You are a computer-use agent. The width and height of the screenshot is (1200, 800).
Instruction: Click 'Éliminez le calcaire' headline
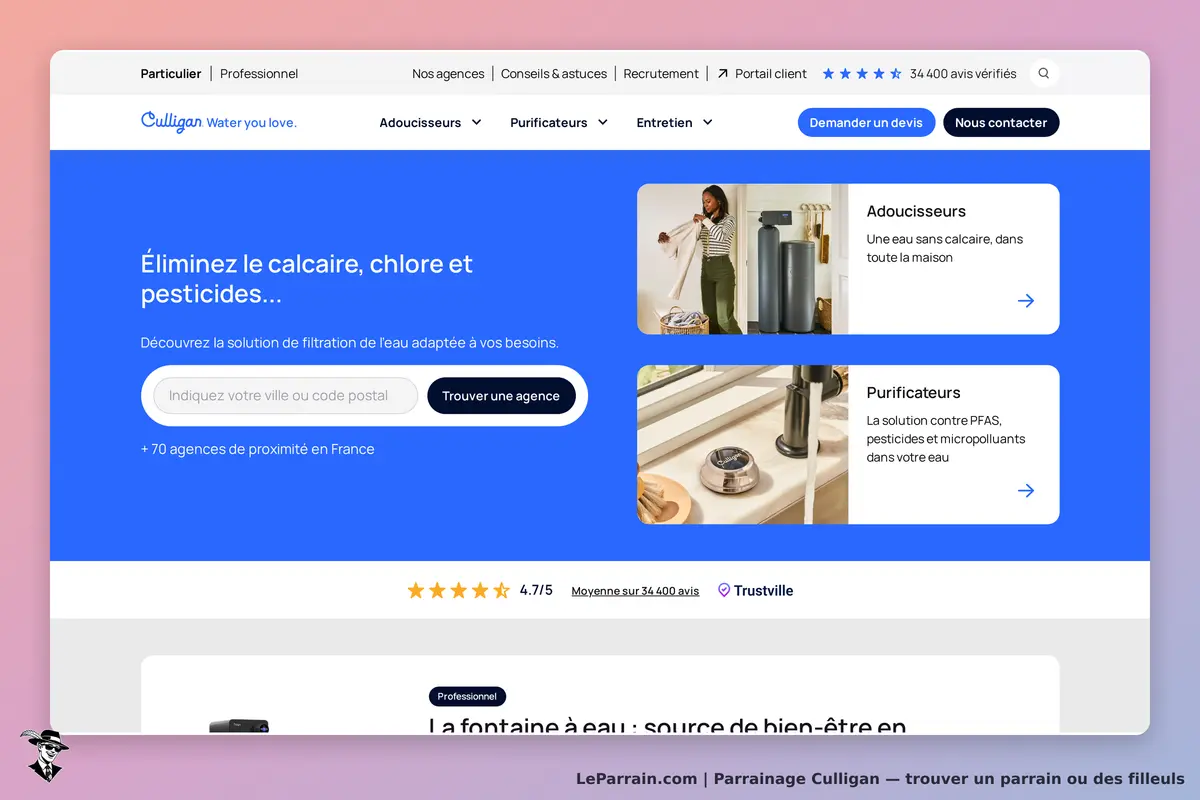pos(307,279)
